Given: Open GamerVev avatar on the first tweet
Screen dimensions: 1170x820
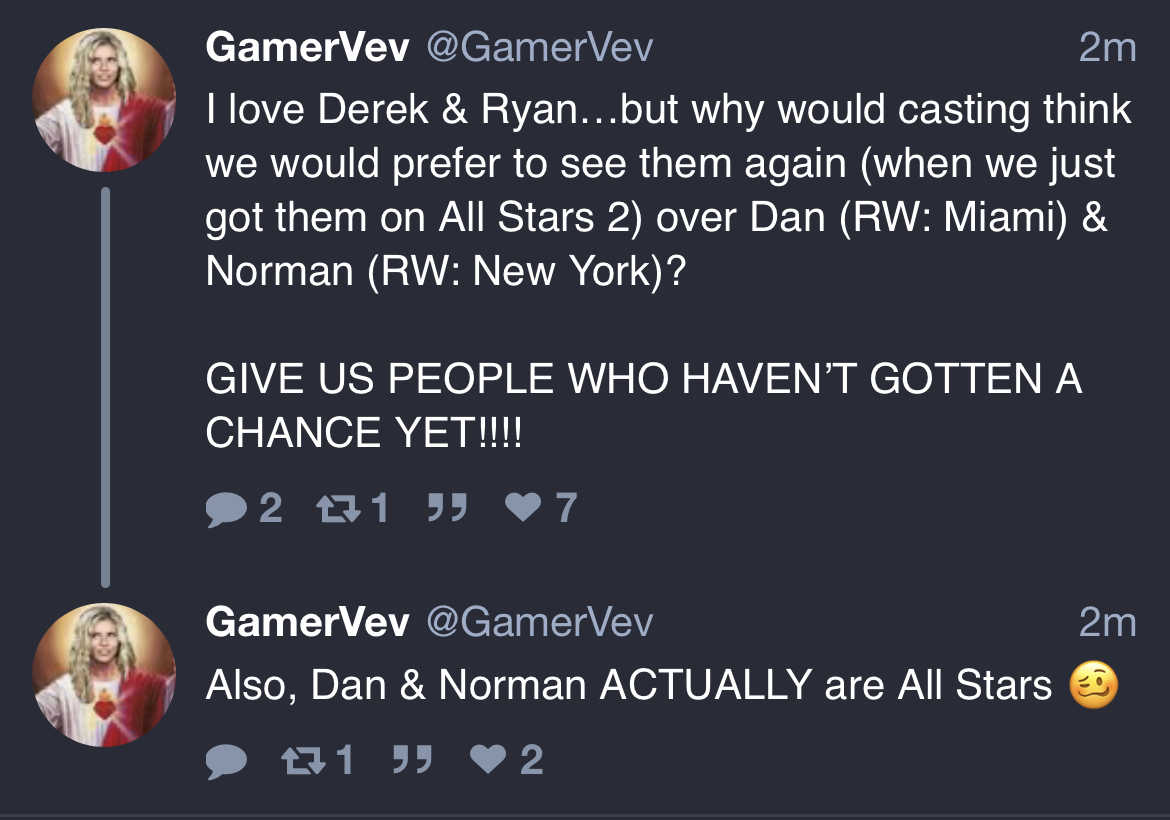Looking at the screenshot, I should click(x=104, y=100).
